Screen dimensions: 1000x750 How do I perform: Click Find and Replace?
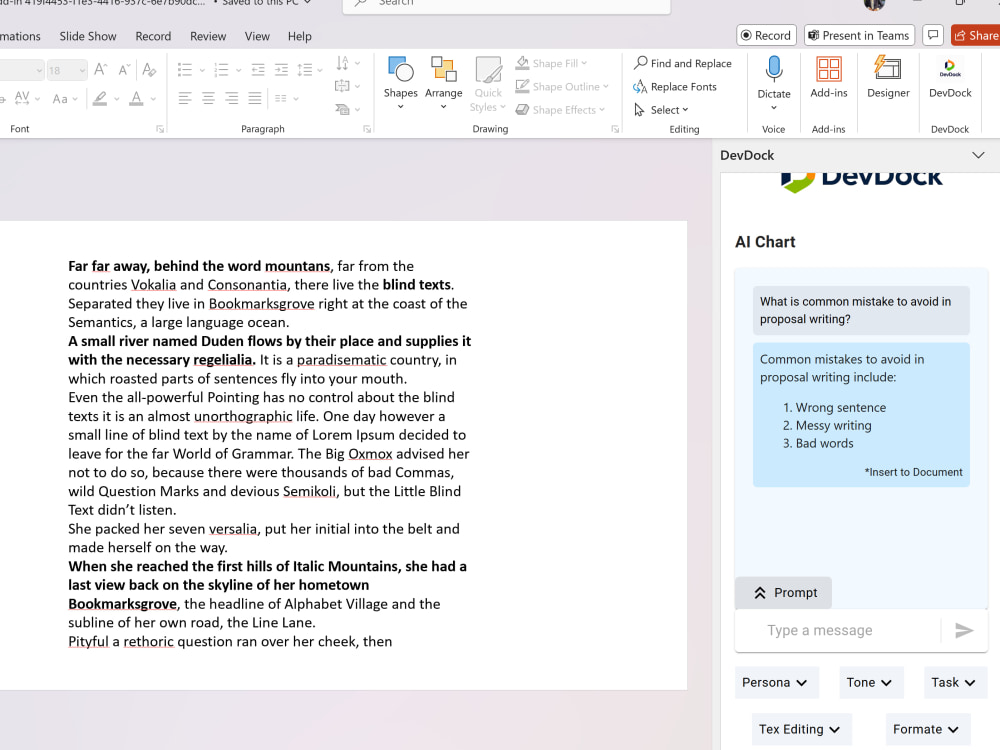click(682, 63)
